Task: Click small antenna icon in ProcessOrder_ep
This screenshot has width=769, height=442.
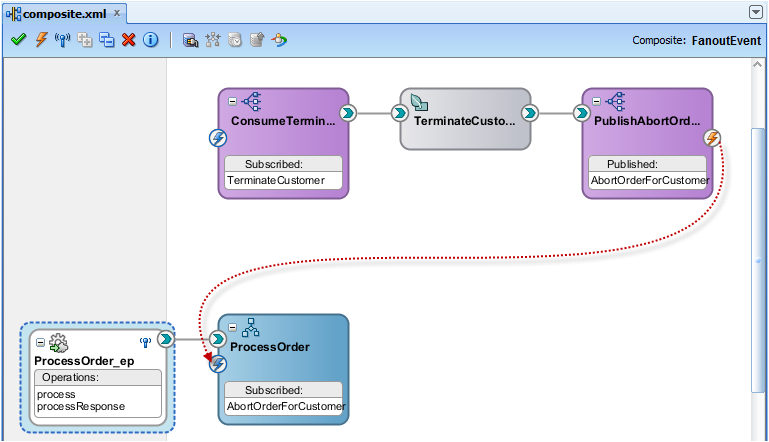Action: (x=145, y=342)
